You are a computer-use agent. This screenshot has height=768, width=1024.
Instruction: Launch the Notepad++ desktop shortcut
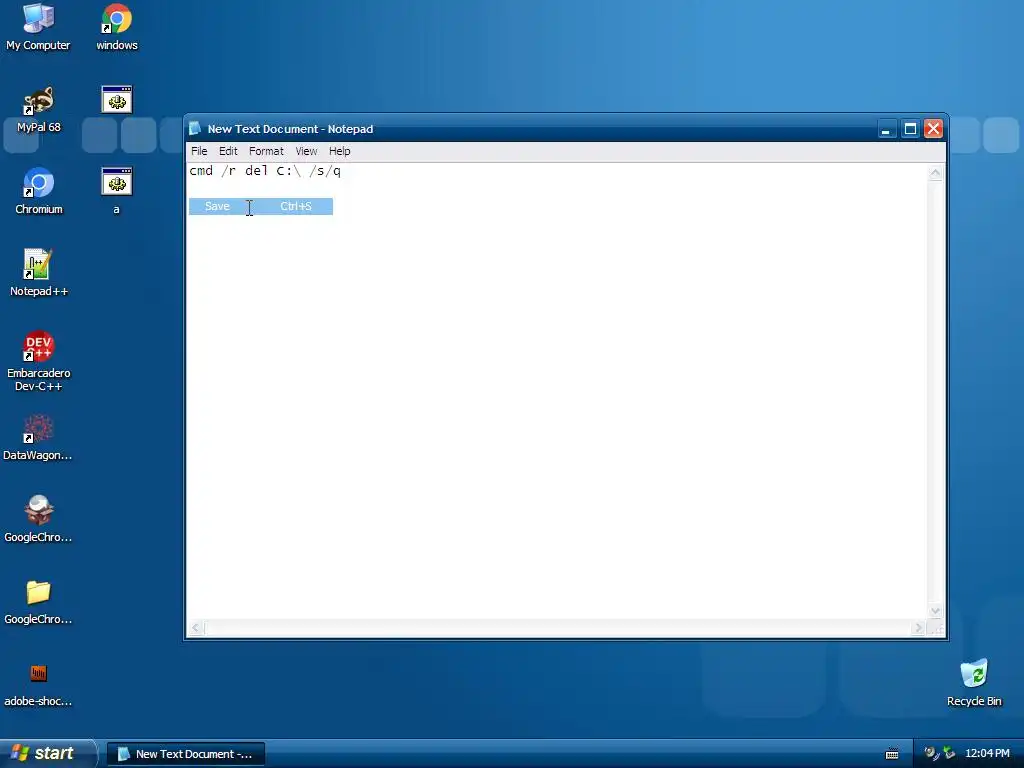pos(39,272)
